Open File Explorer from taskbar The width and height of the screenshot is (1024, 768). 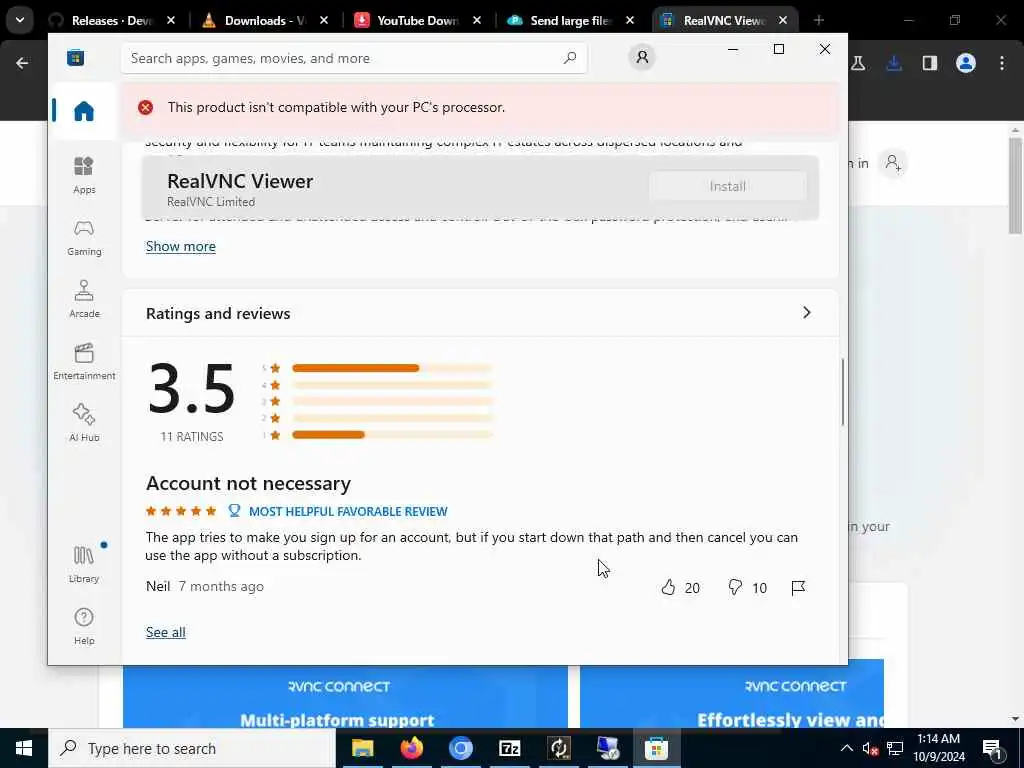click(362, 748)
